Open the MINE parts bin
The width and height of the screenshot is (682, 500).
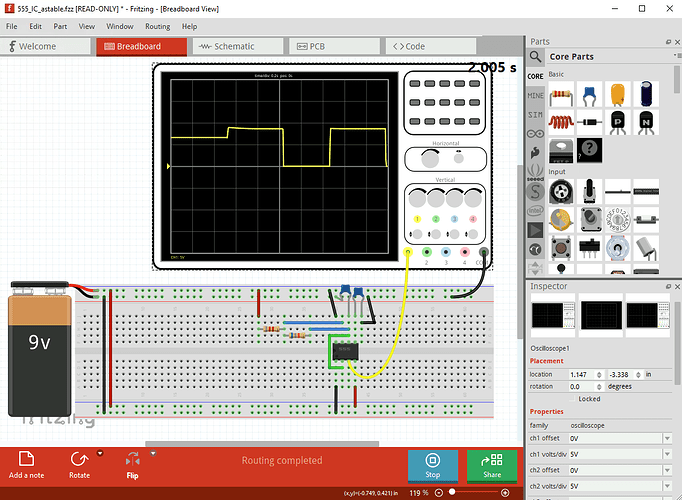pyautogui.click(x=535, y=96)
